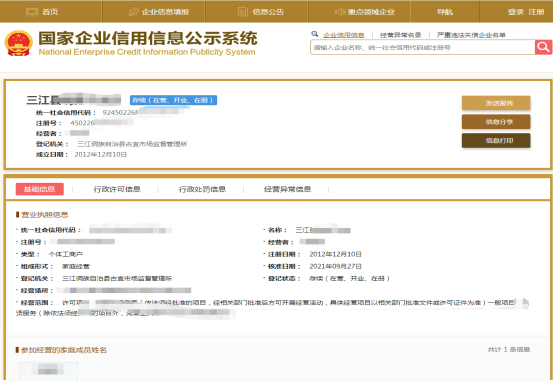554x382 pixels.
Task: Switch to the 行政许可信息 tab
Action: coord(117,189)
